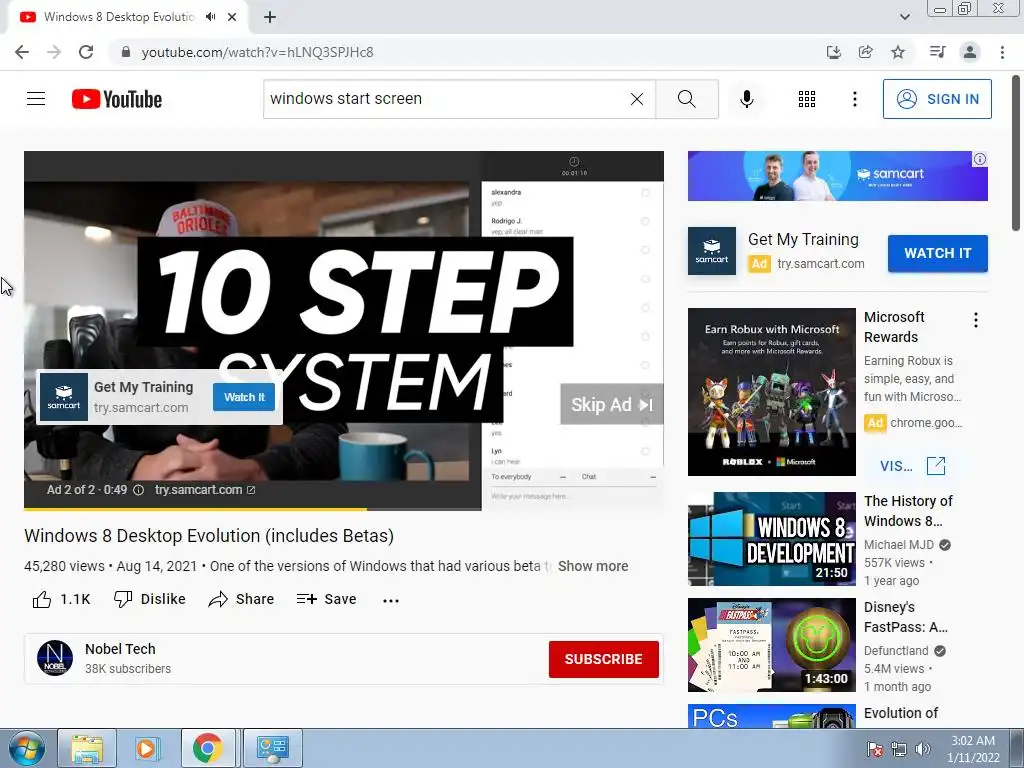The image size is (1024, 768).
Task: Skip the ad with Skip Ad button
Action: click(612, 404)
